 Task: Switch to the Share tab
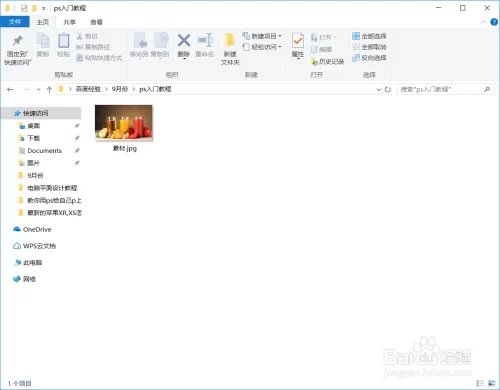(69, 22)
